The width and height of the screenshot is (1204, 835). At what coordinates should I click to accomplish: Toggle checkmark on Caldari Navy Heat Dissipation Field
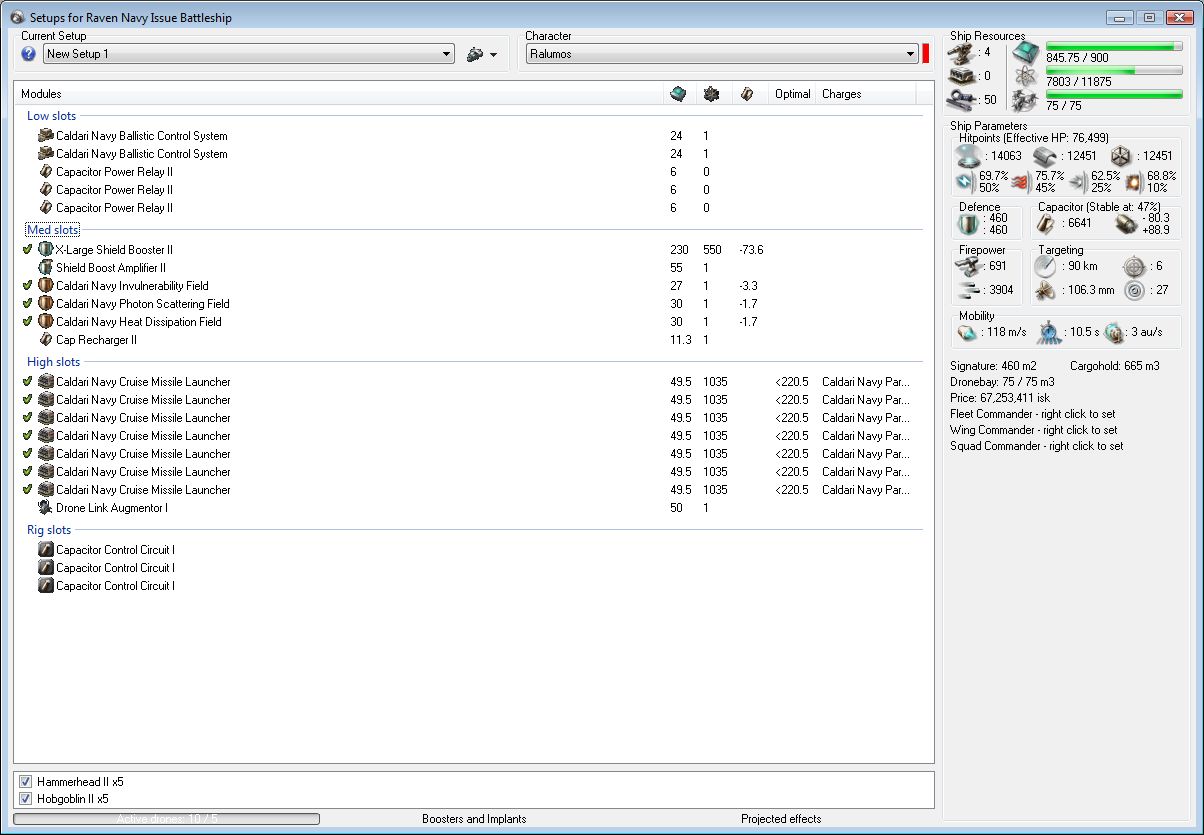[x=28, y=322]
